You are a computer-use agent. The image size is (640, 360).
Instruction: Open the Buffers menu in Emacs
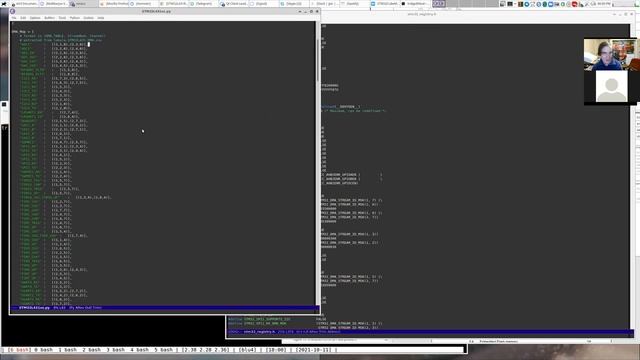[x=49, y=18]
